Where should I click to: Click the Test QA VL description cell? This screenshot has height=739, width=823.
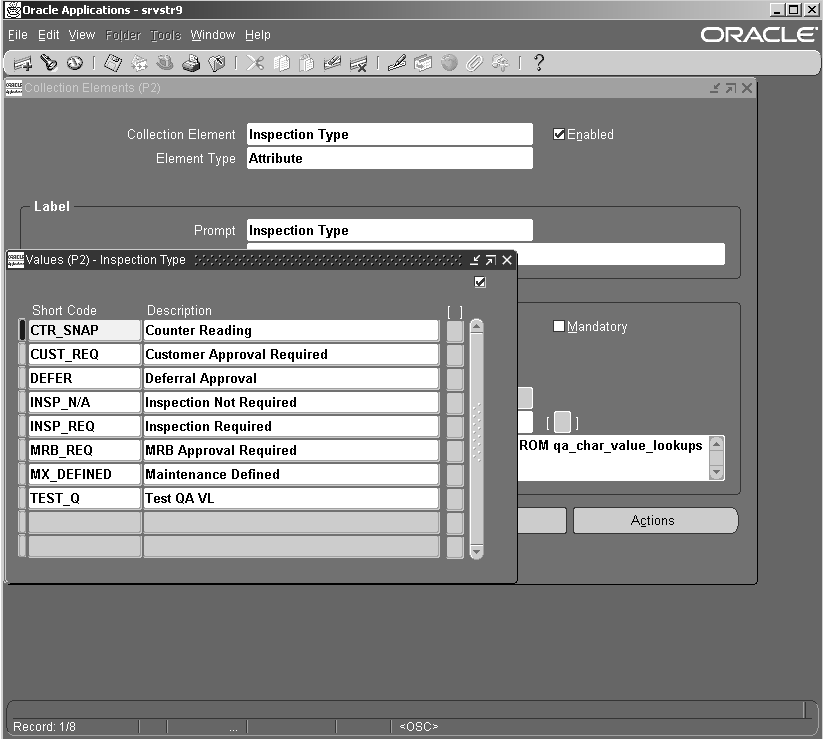coord(291,499)
